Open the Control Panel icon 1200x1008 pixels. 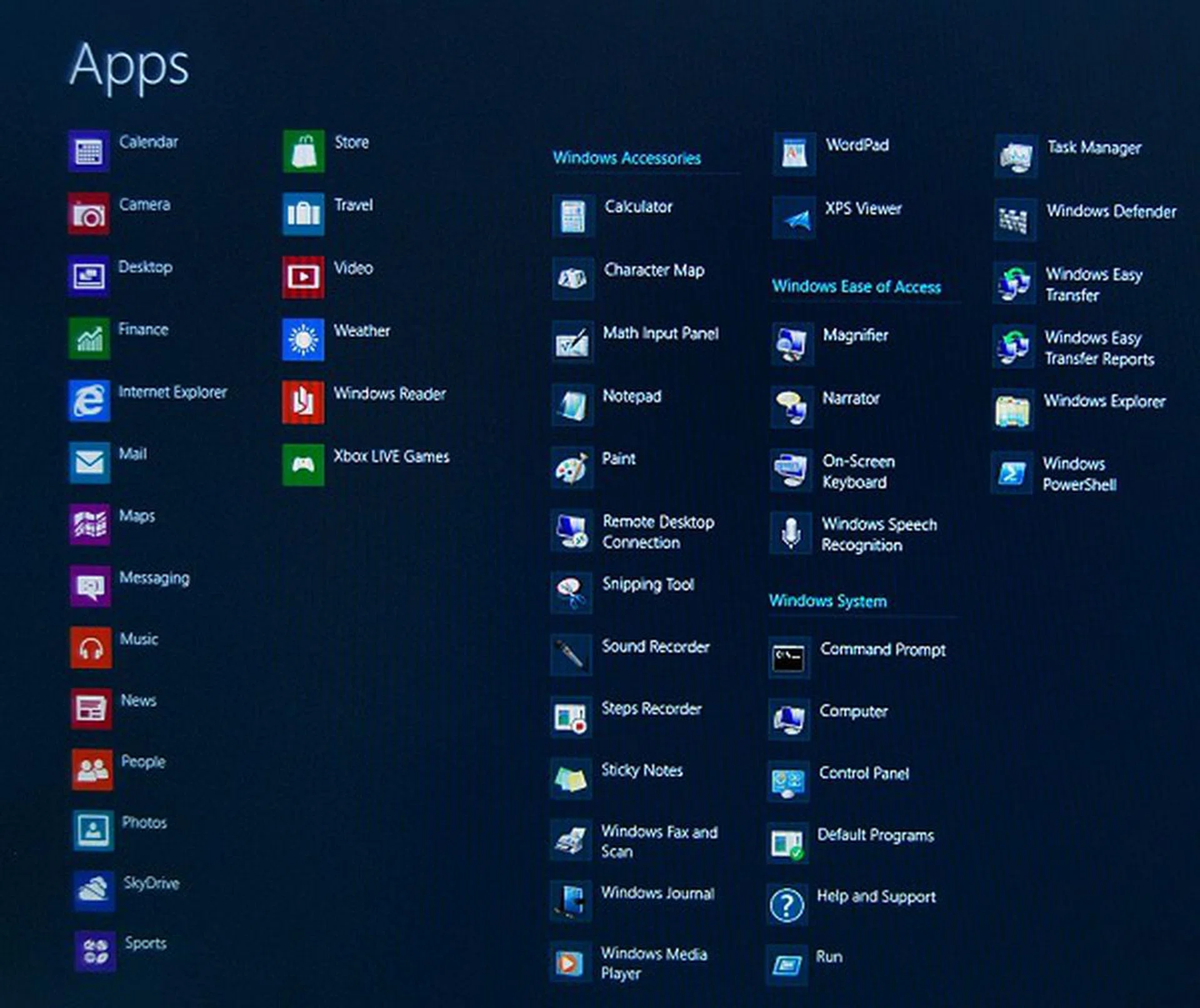788,781
